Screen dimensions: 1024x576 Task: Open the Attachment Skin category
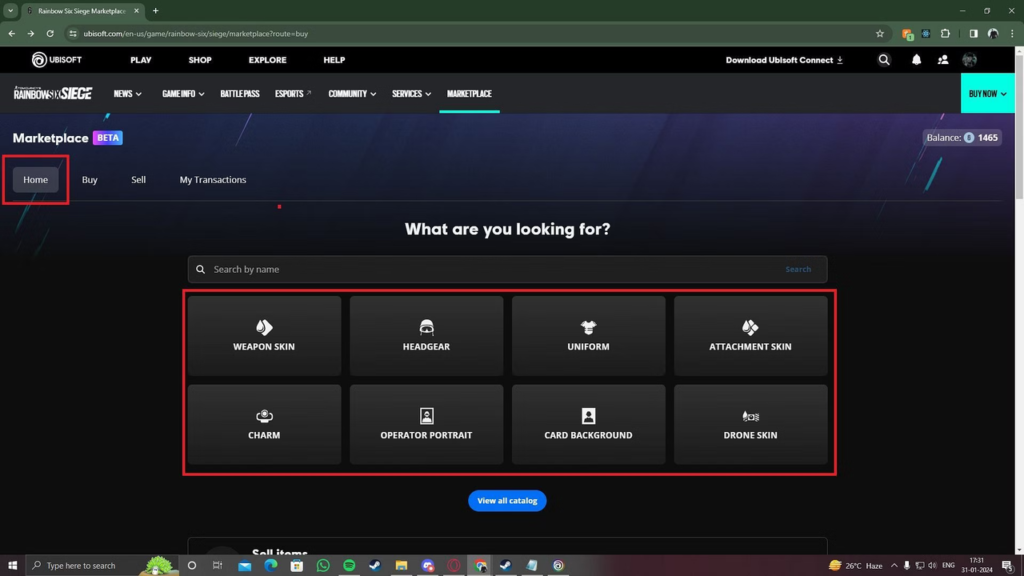coord(750,336)
